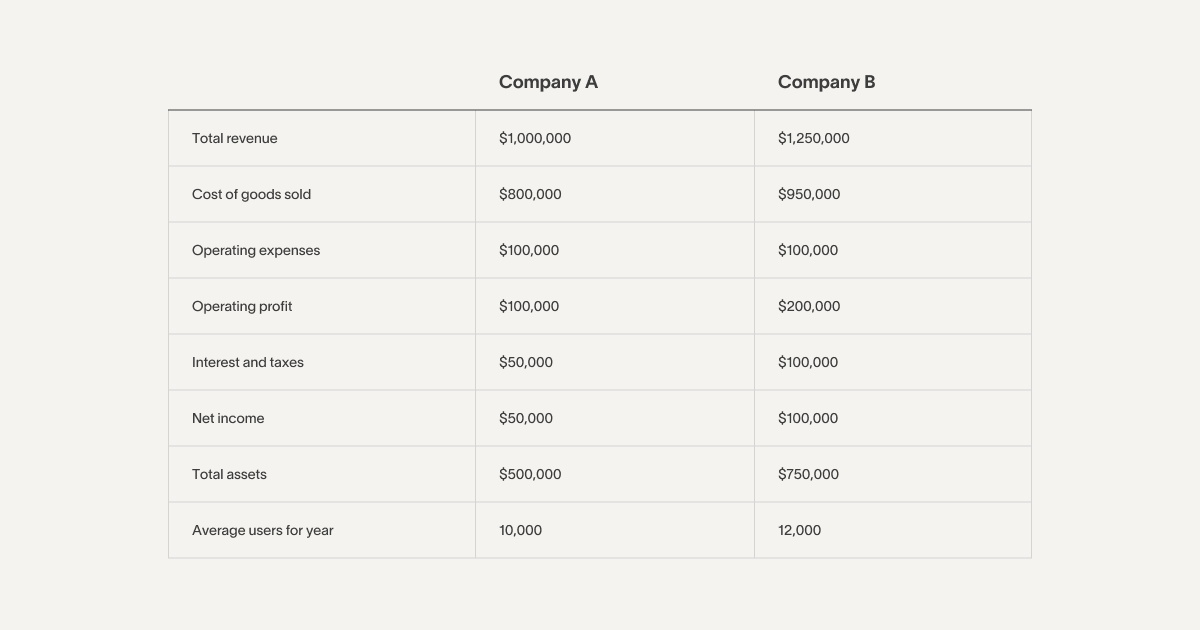Select the Total revenue row label

click(235, 138)
